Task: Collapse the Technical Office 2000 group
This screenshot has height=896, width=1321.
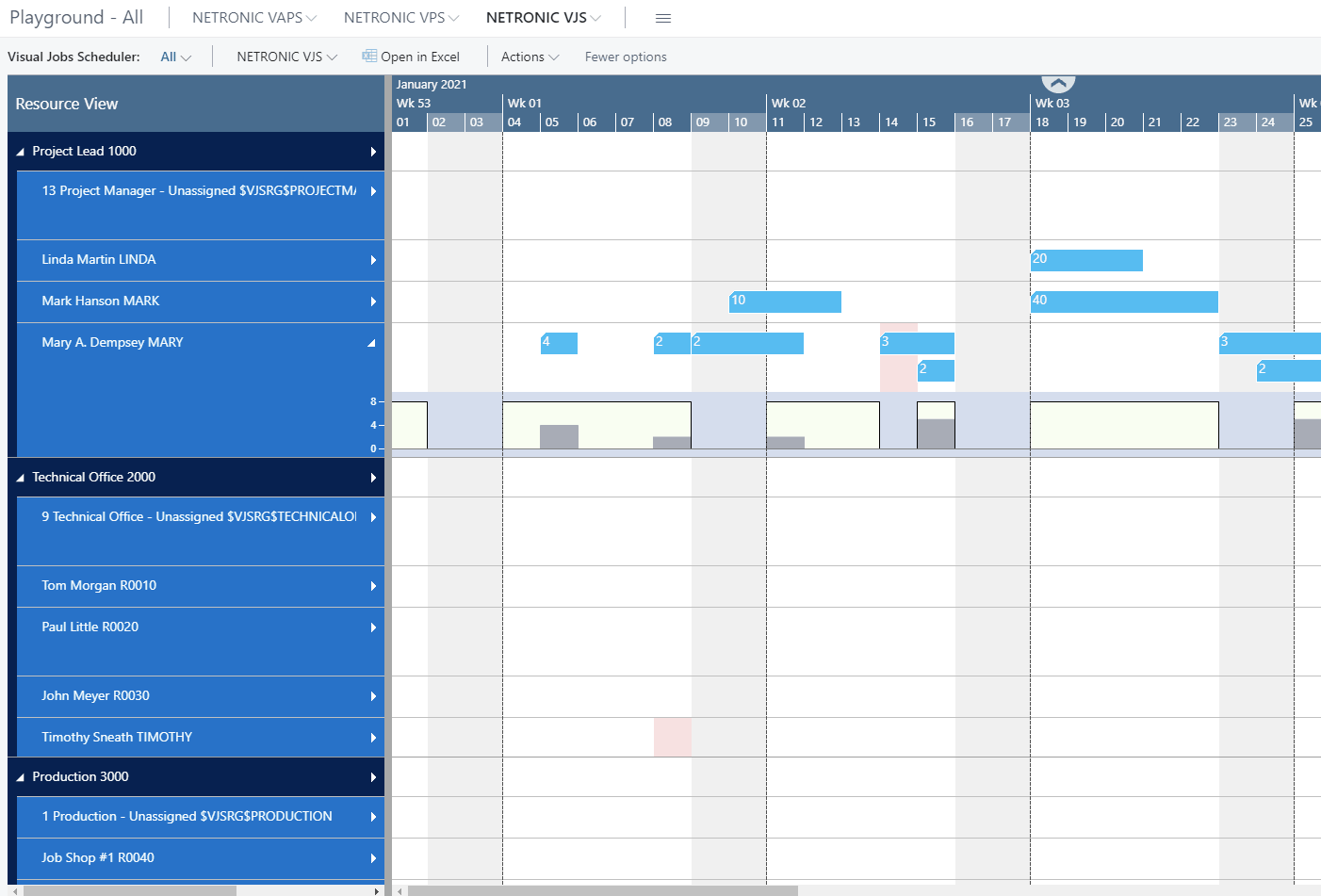Action: (x=21, y=478)
